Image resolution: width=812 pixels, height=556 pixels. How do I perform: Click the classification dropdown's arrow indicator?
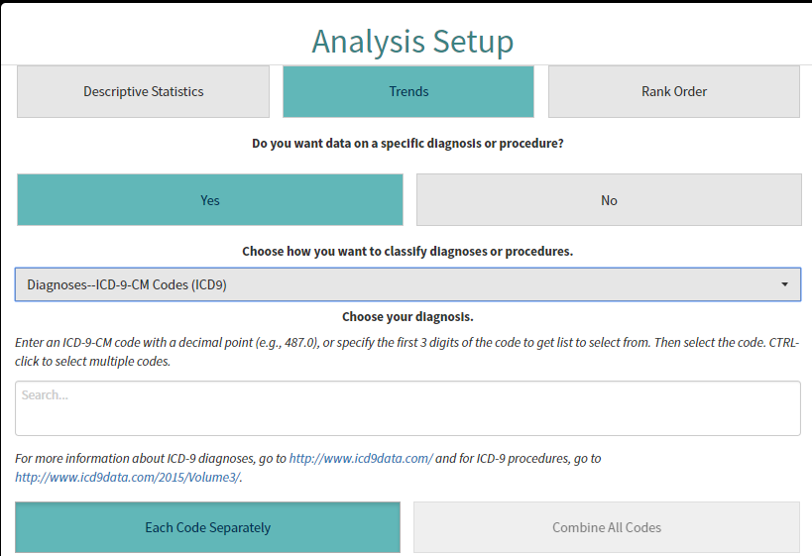point(784,285)
